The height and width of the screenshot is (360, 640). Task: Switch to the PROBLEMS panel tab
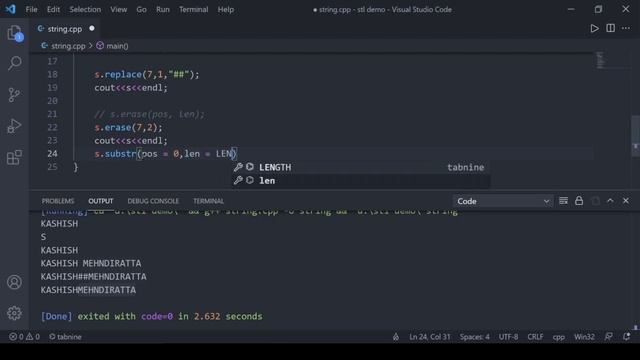coord(58,201)
